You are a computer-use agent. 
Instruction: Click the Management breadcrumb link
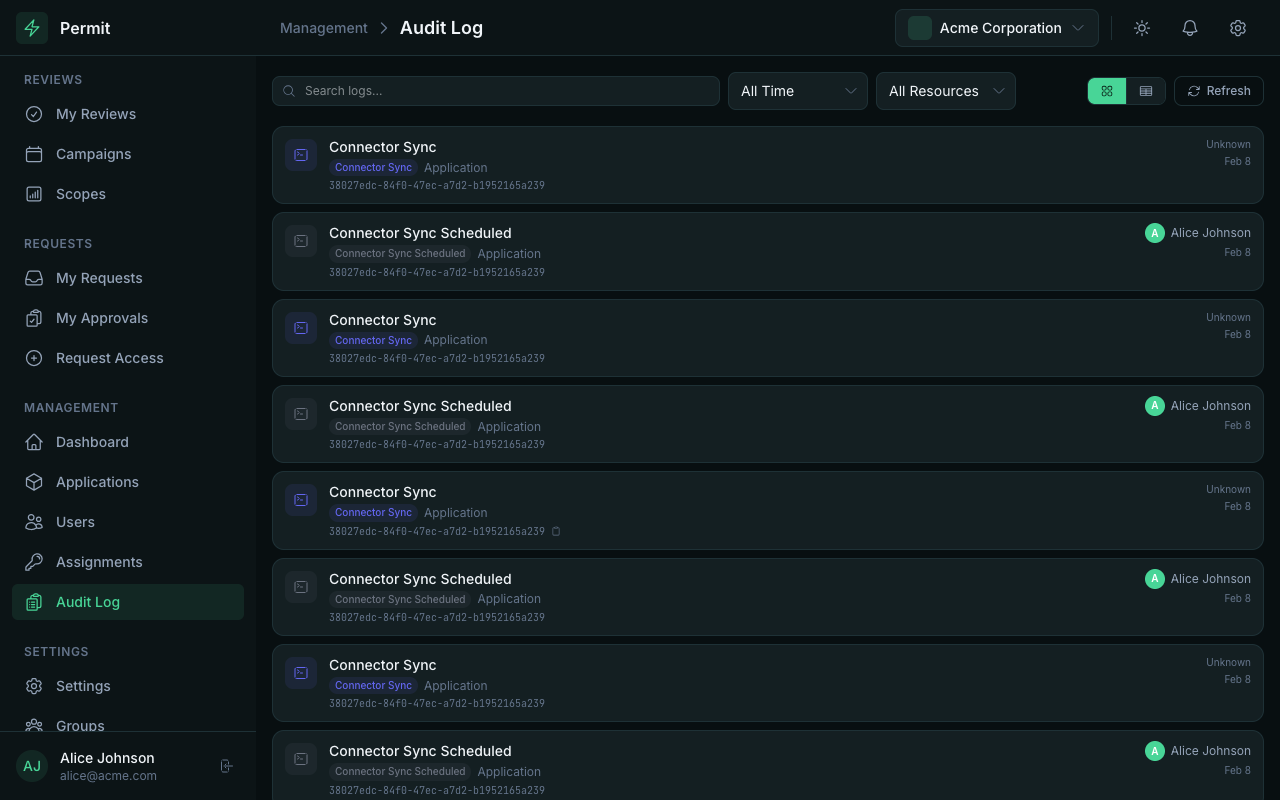324,28
